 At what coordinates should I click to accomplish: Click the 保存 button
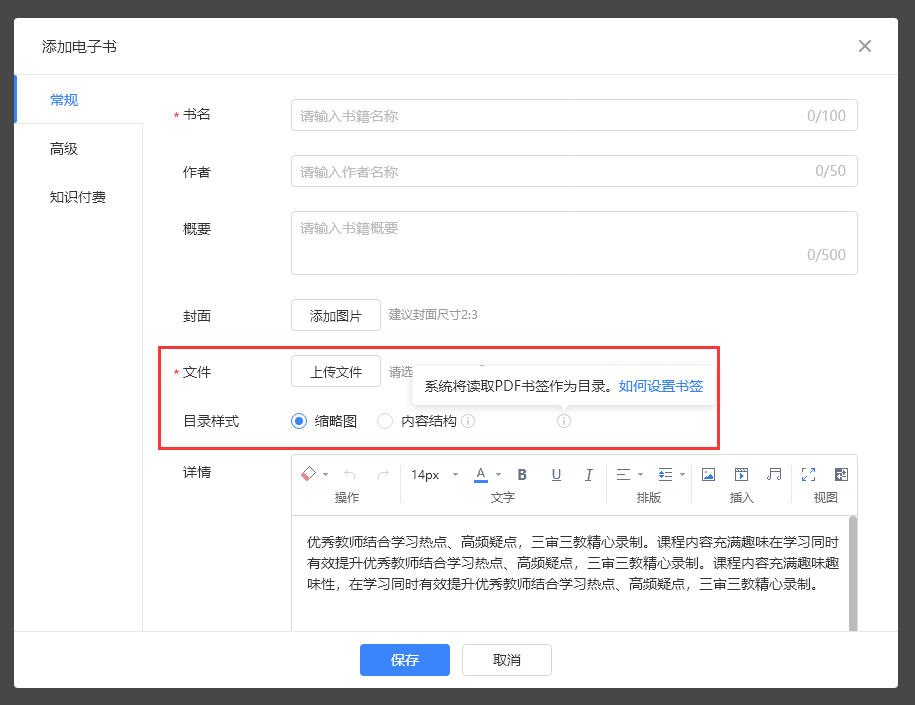(x=404, y=660)
